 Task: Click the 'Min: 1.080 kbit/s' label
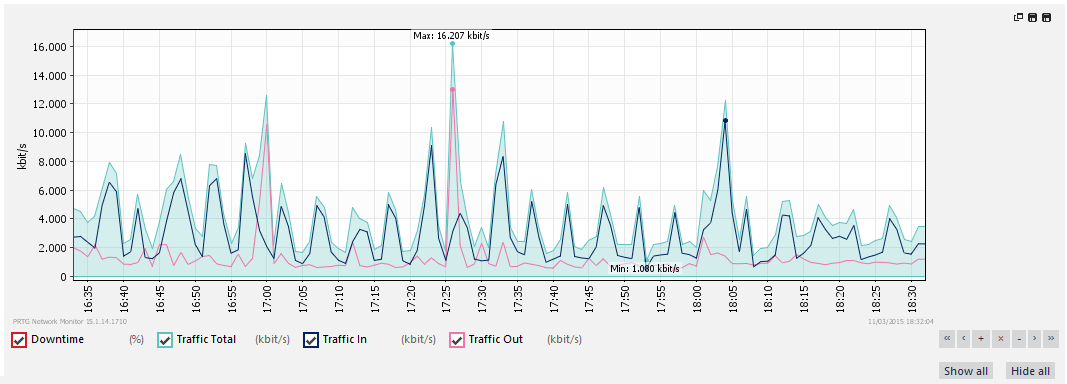[x=644, y=269]
